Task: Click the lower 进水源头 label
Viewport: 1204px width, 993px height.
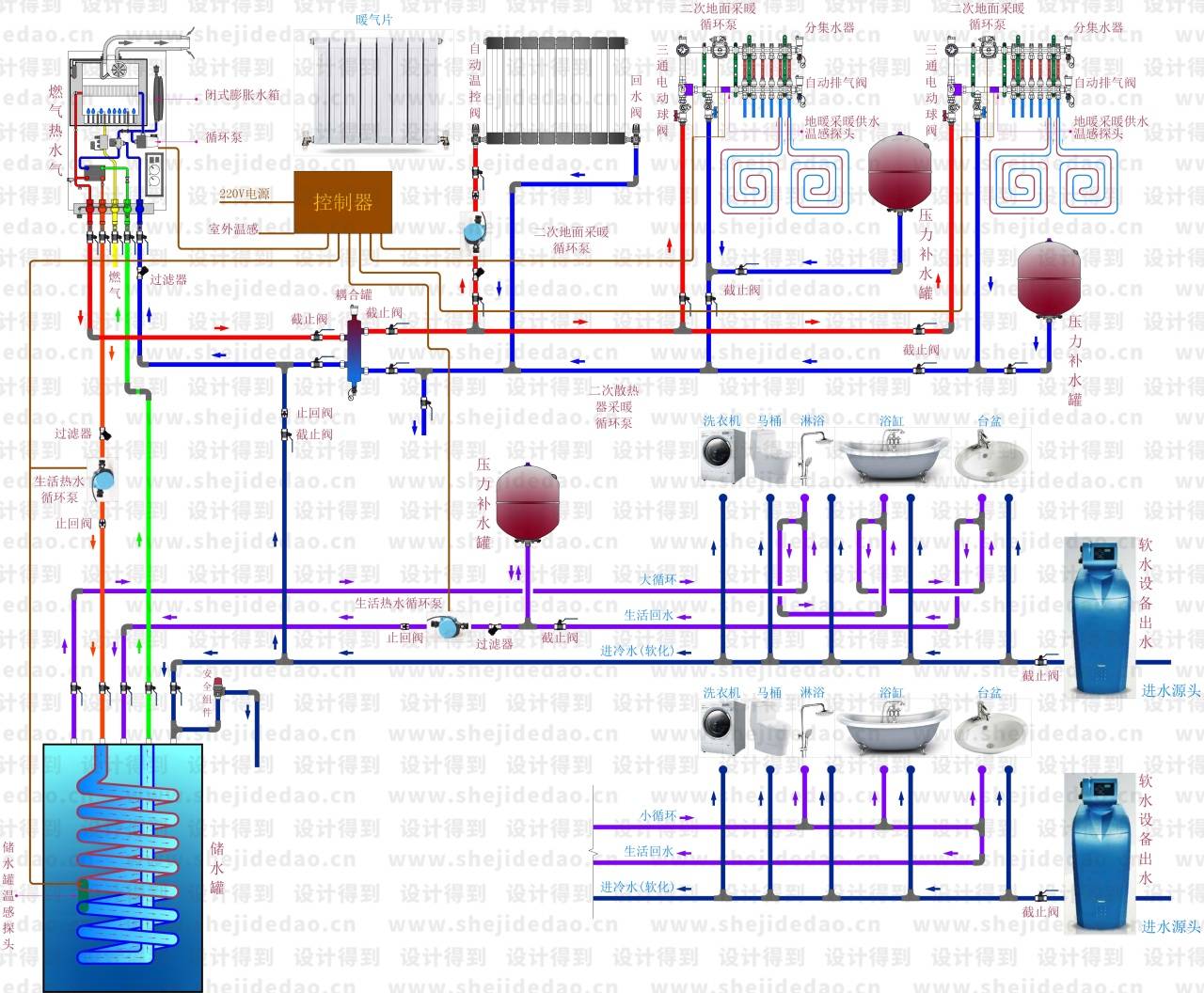Action: click(1171, 926)
